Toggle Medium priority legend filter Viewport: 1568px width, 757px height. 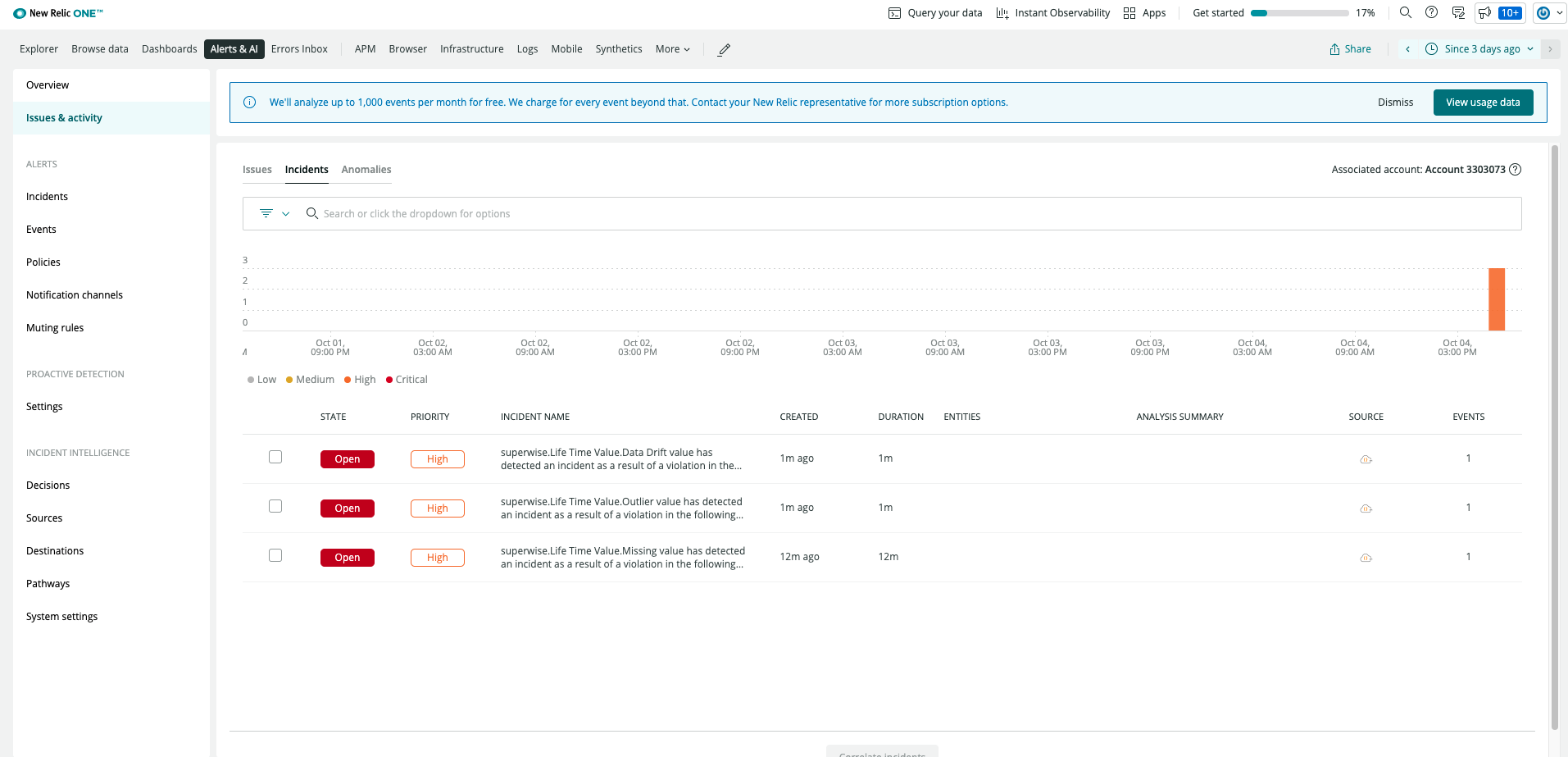[x=310, y=380]
